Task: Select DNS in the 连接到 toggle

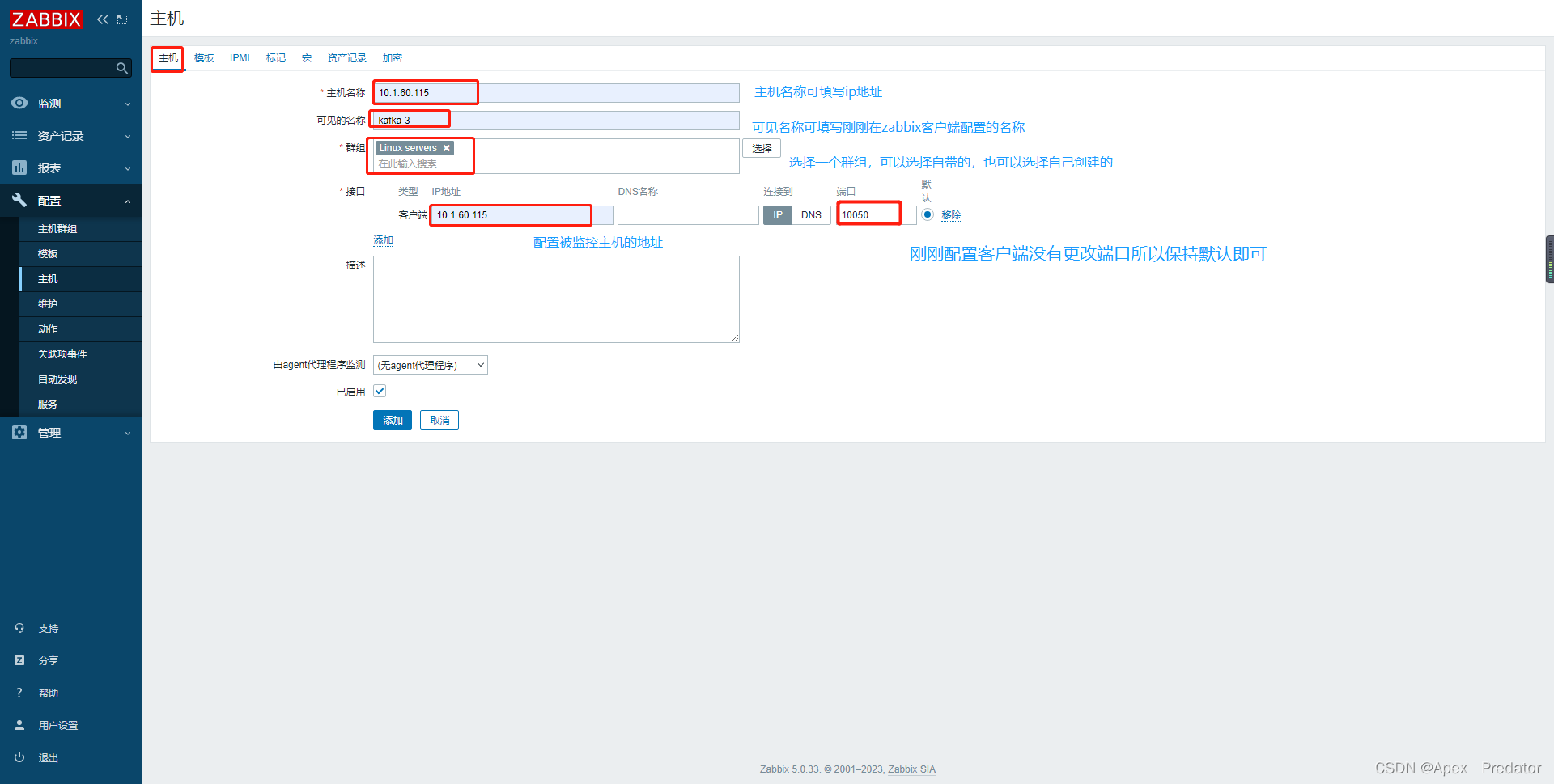Action: click(x=811, y=214)
